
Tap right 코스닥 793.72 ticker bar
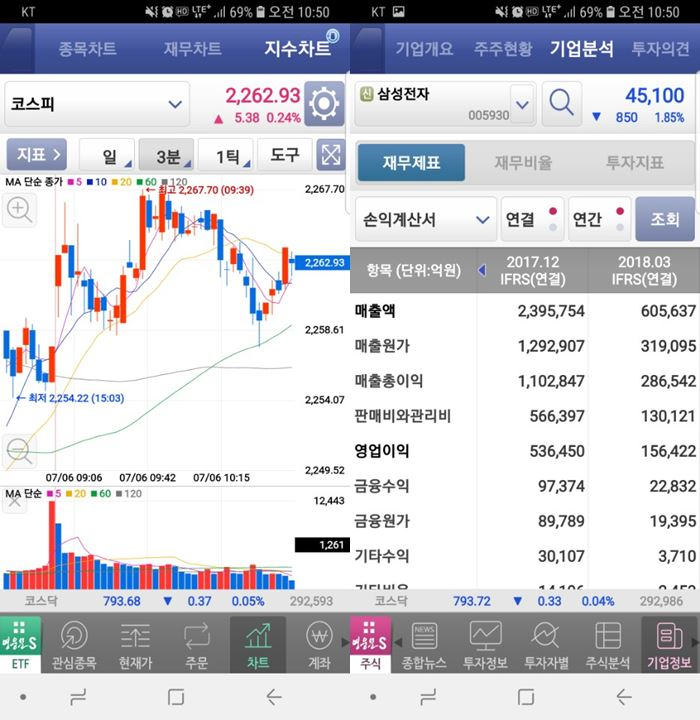click(525, 601)
